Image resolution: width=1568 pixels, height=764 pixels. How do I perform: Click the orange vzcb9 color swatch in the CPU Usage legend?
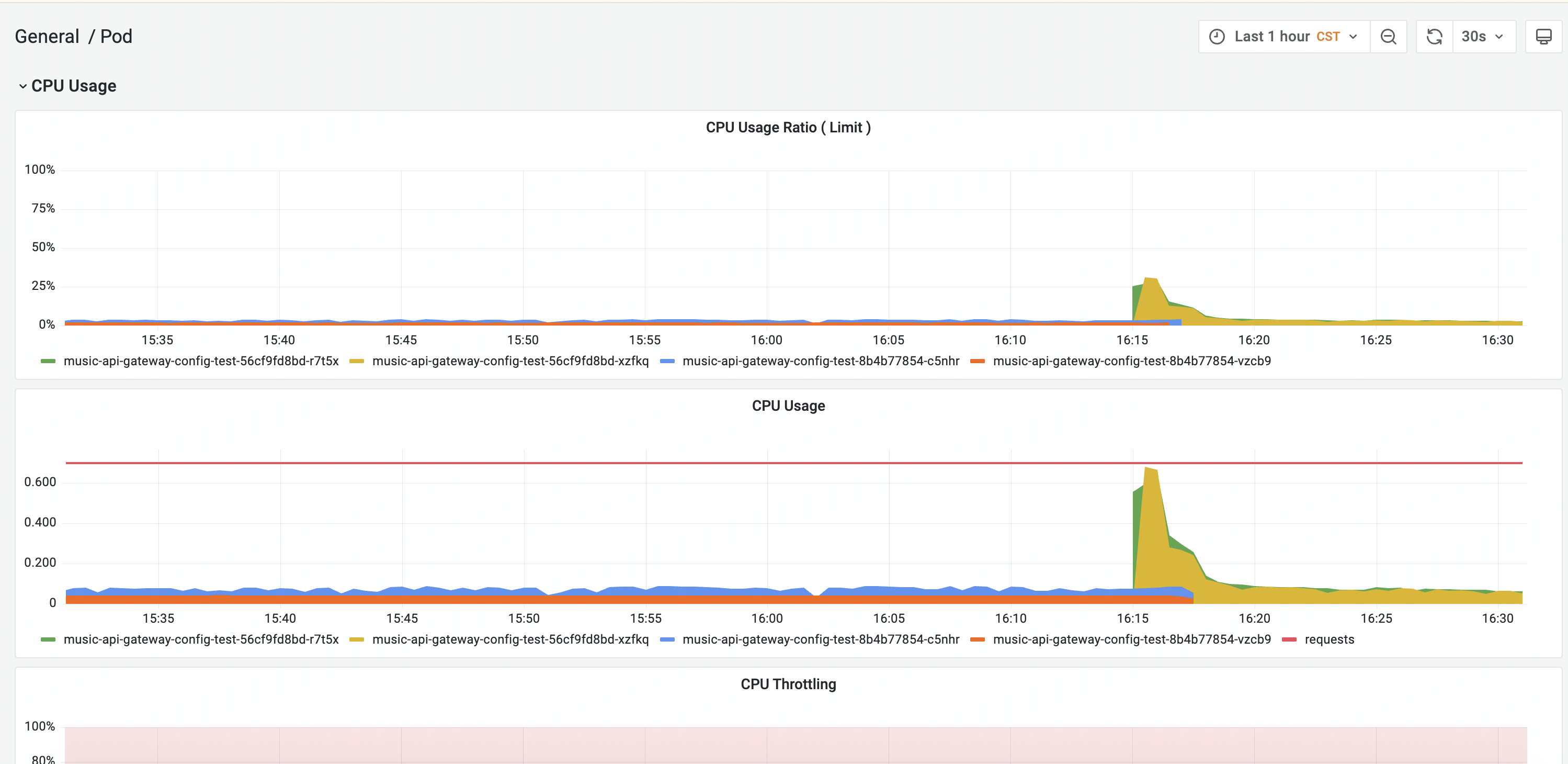point(977,639)
